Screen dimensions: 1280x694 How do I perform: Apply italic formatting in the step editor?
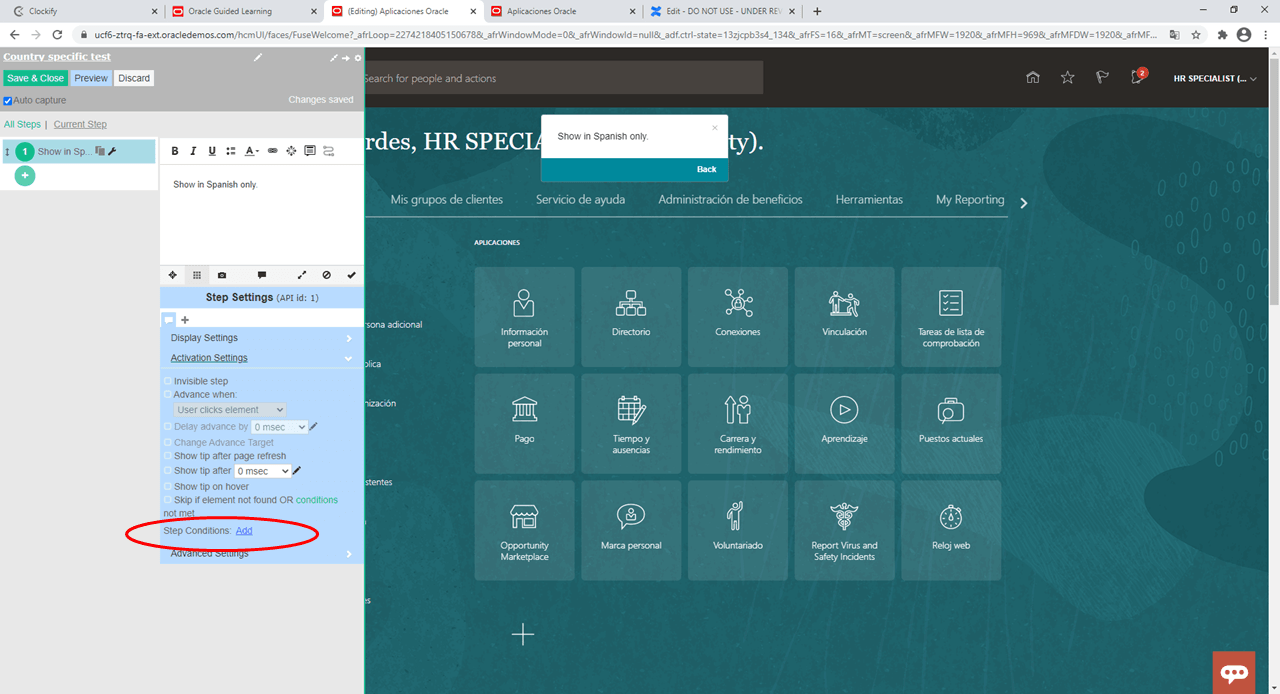coord(193,151)
